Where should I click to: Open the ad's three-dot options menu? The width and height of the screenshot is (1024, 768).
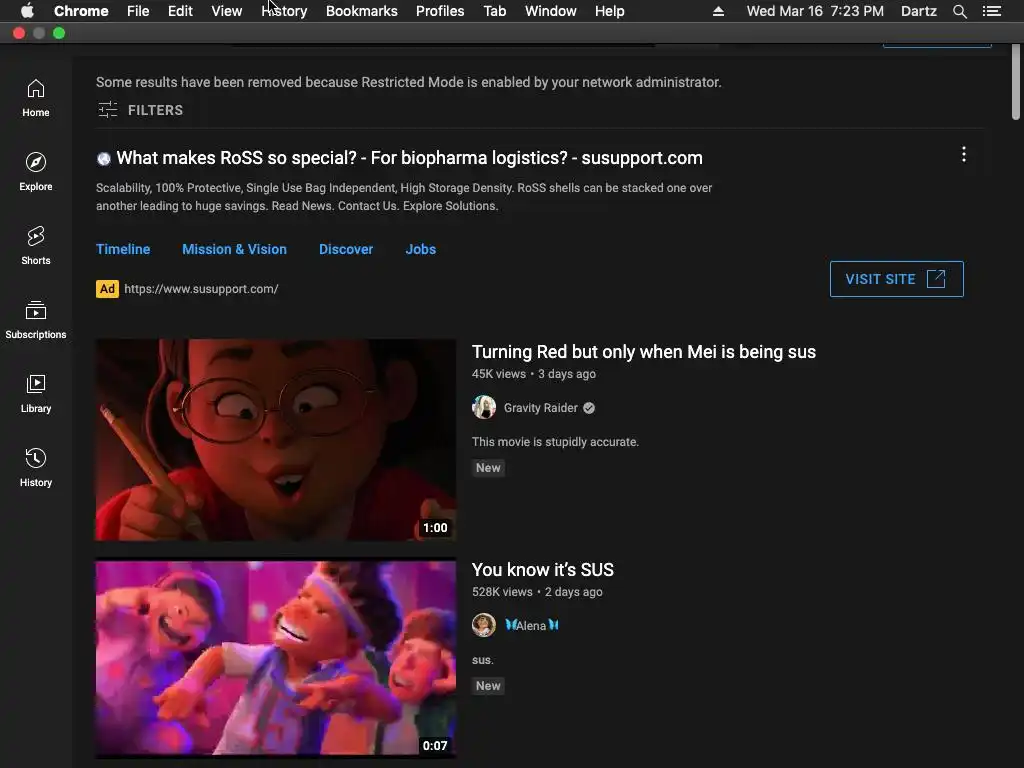click(x=963, y=154)
